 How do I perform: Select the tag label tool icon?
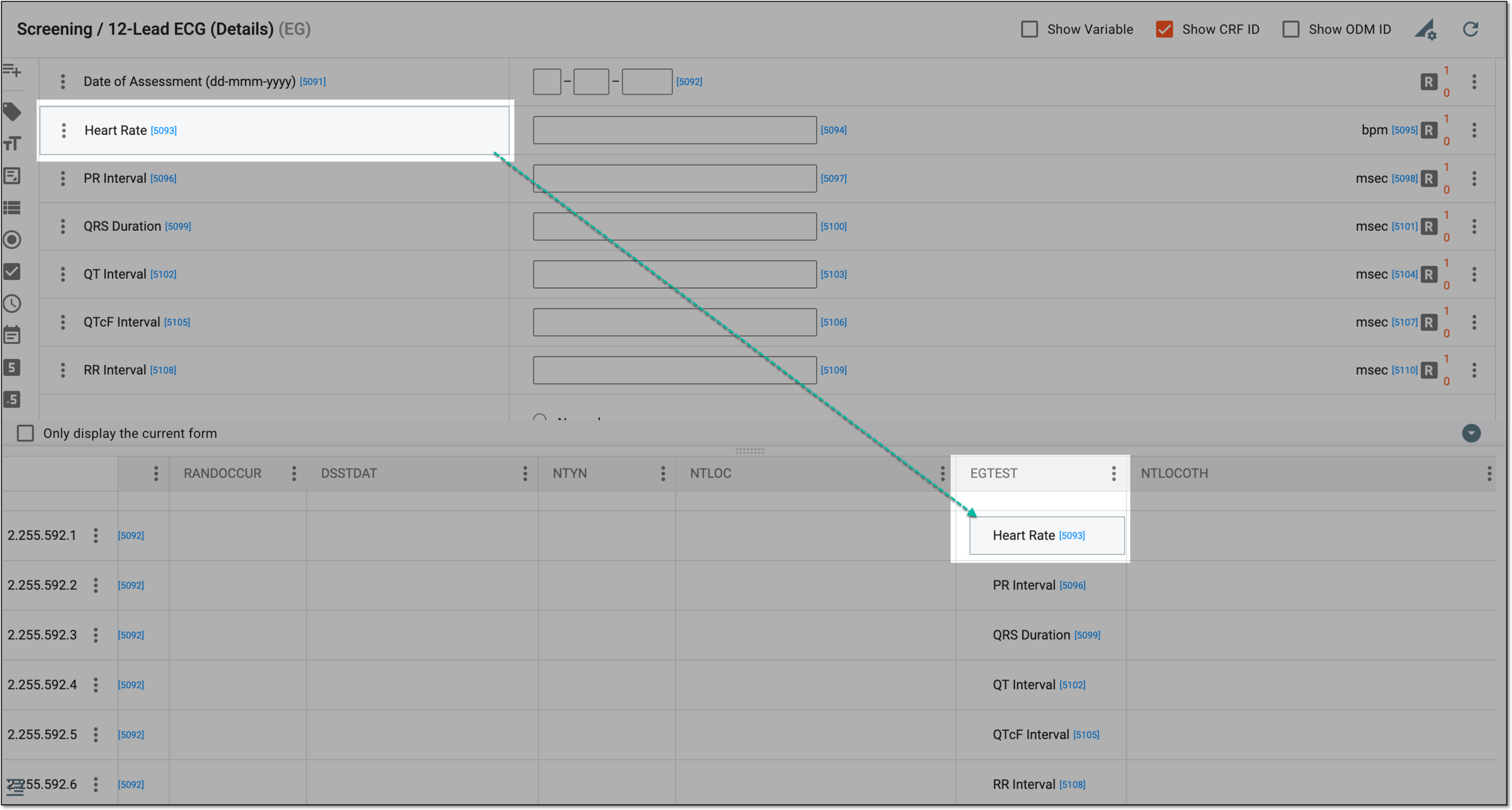coord(12,112)
